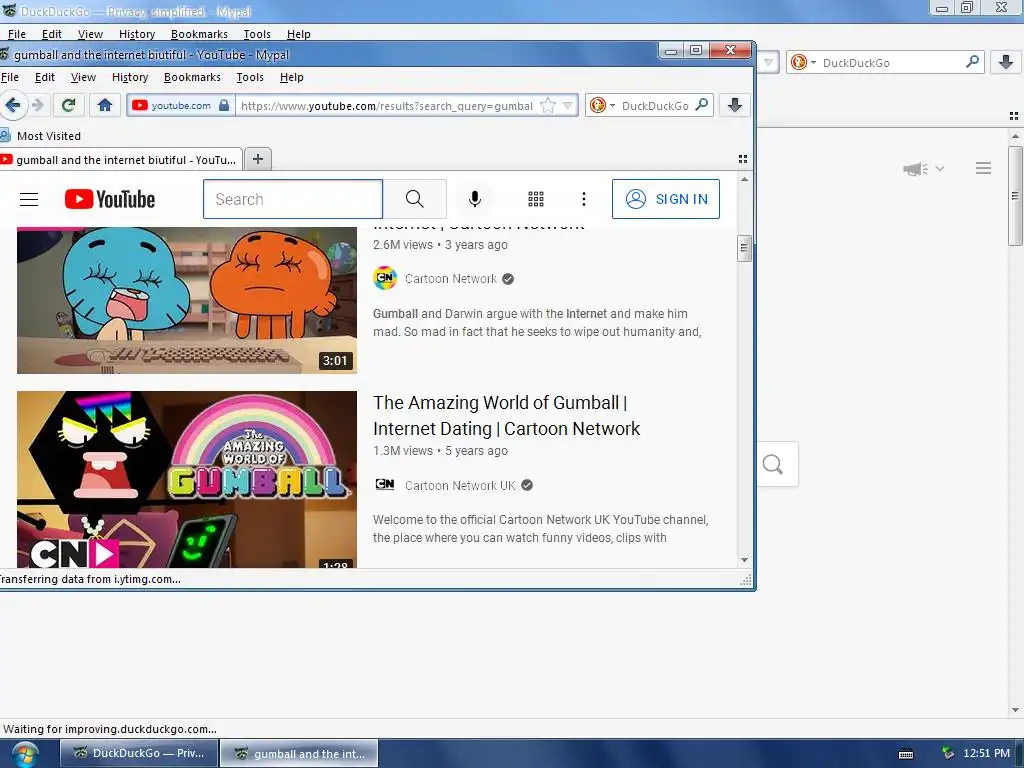Click the SIGN IN button

point(665,199)
